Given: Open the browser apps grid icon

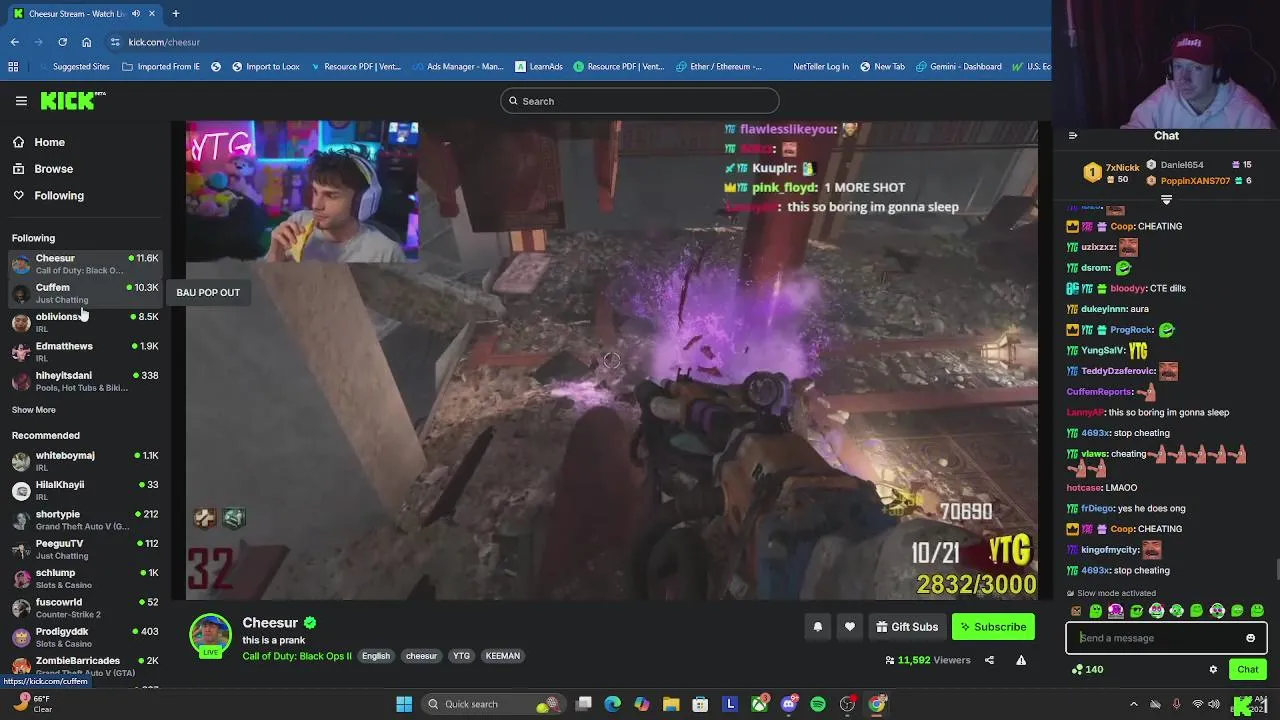Looking at the screenshot, I should 13,67.
